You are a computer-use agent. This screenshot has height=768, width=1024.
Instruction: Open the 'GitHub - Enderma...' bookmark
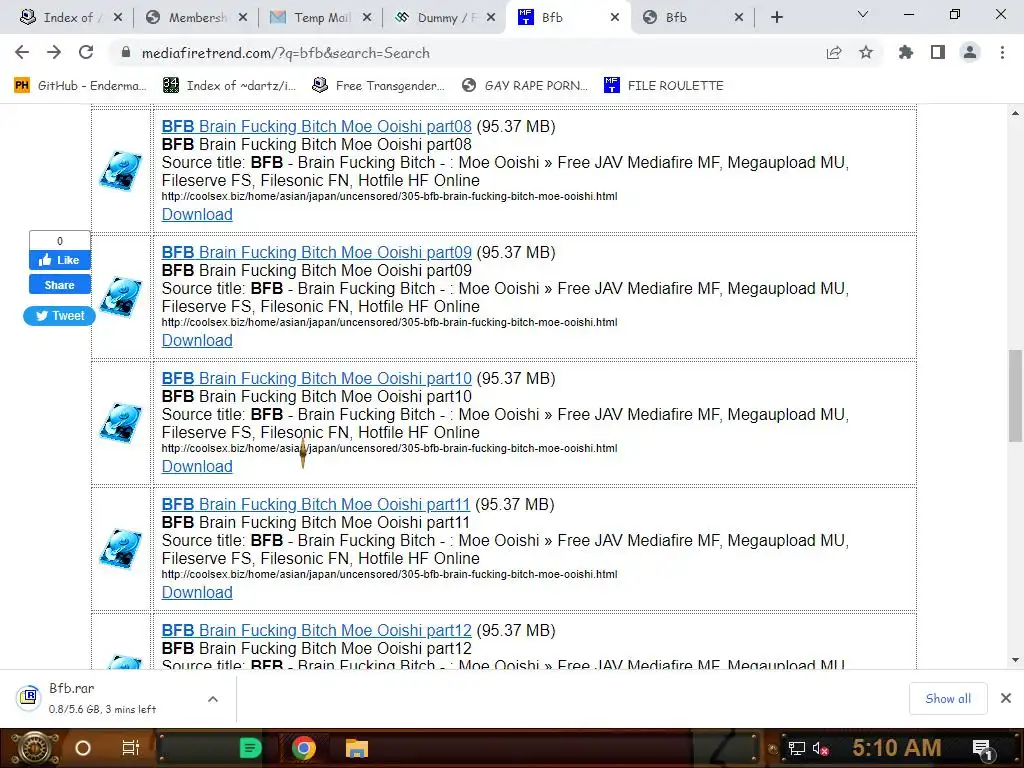80,86
